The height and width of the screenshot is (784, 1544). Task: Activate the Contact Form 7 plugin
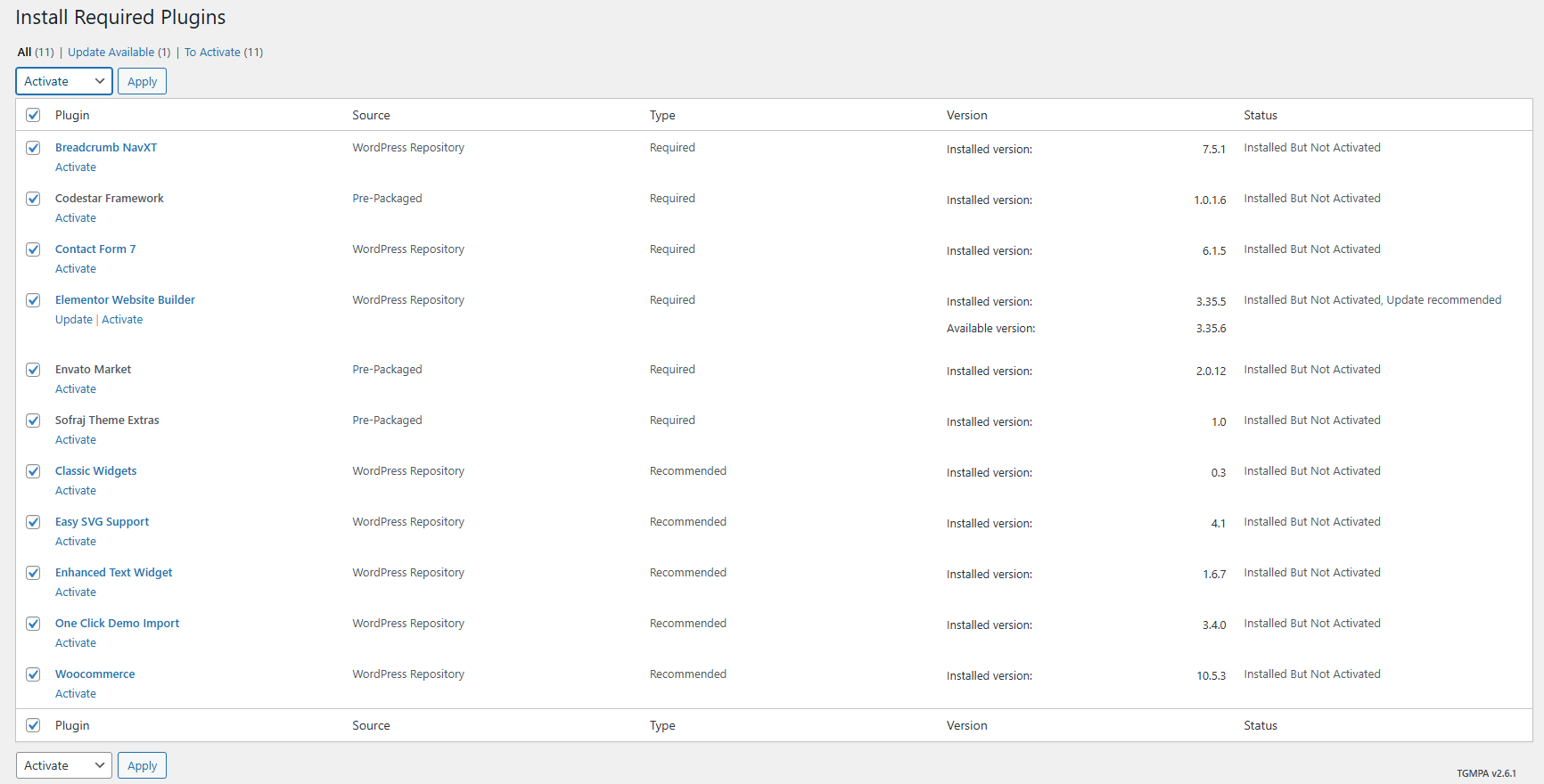[x=76, y=269]
